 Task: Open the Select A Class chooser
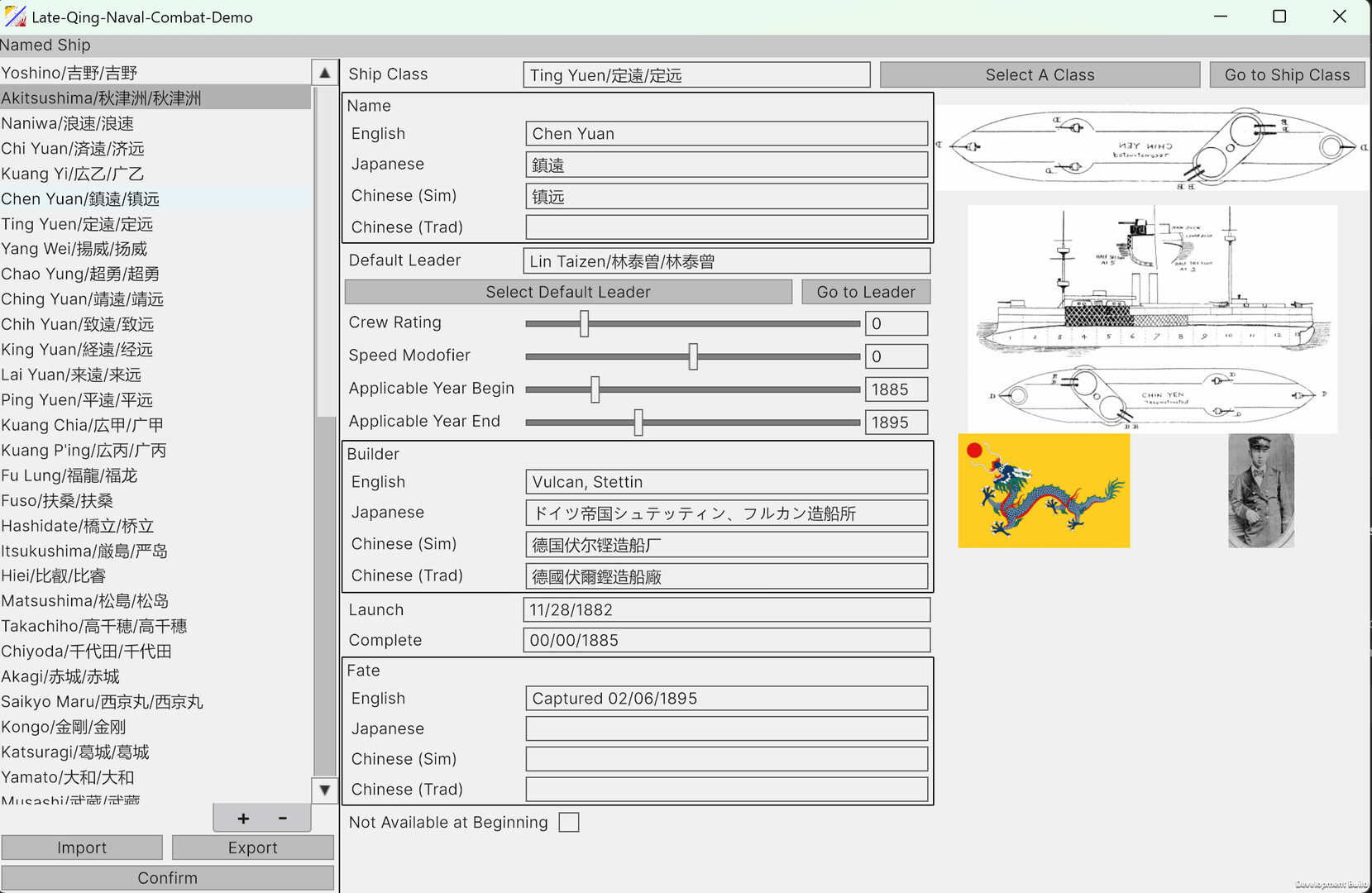[1040, 75]
